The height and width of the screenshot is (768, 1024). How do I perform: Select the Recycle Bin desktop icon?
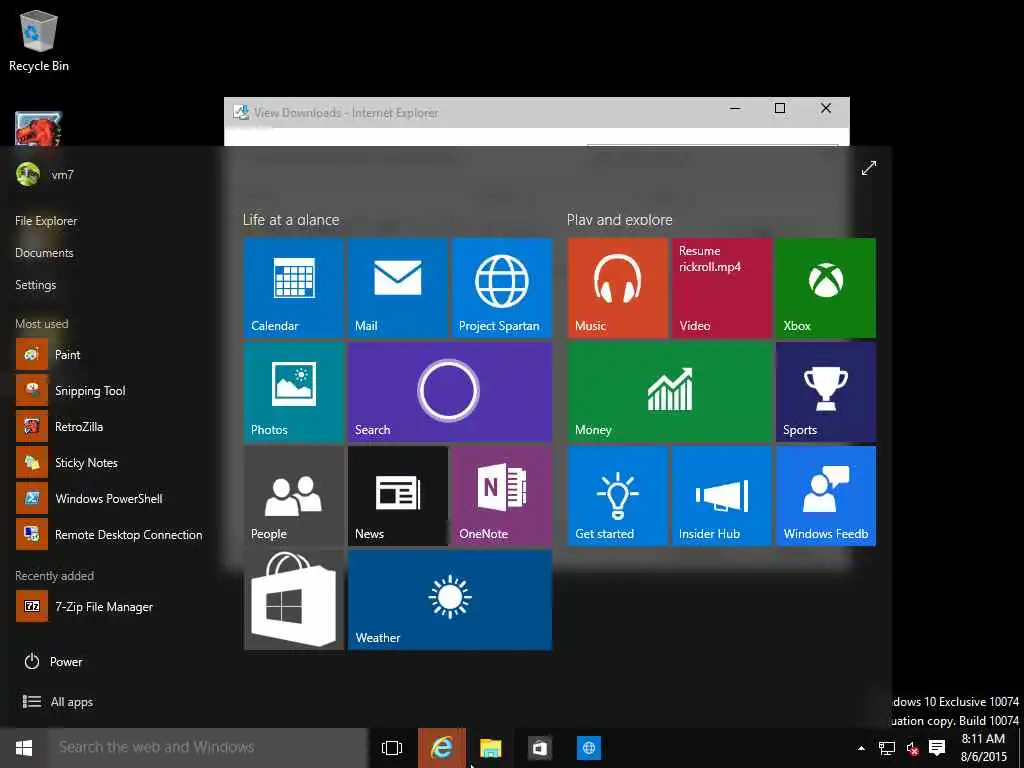(39, 40)
